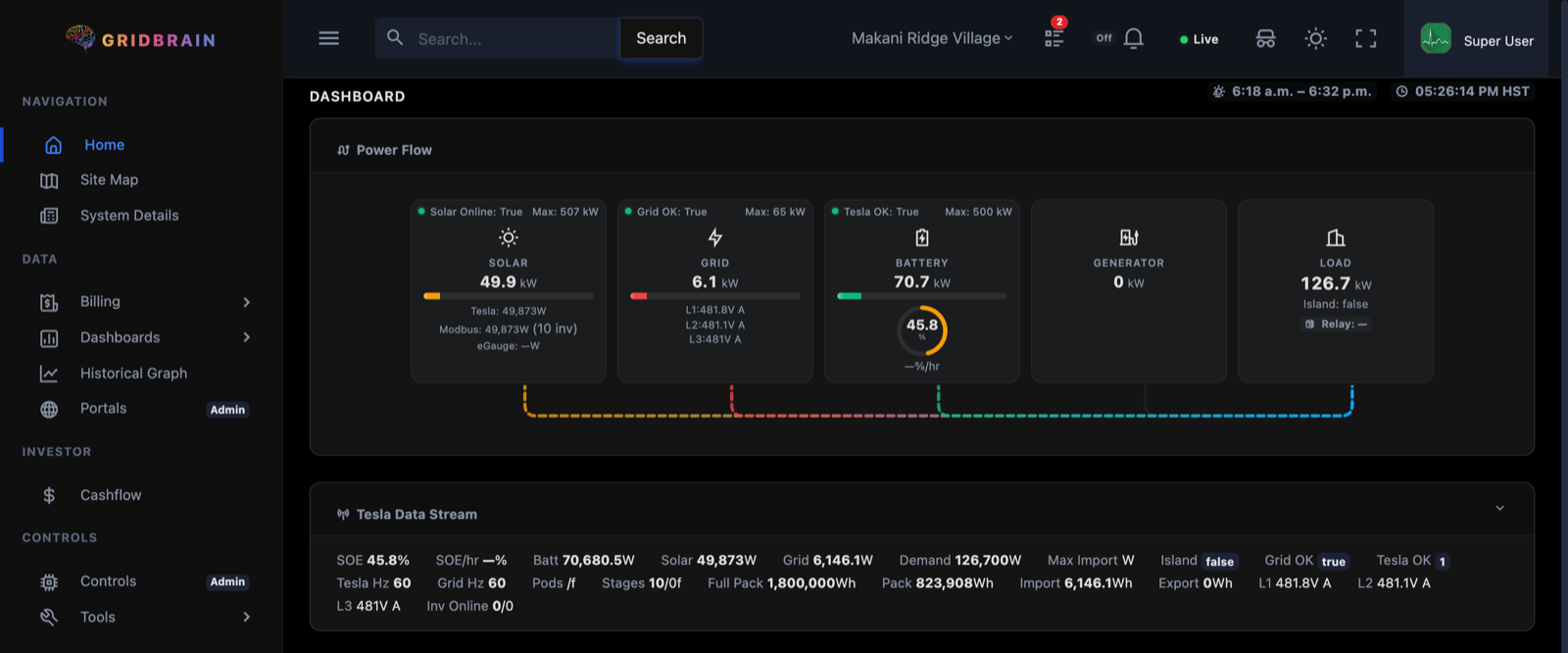
Task: Collapse the Tesla Data Stream panel
Action: click(x=1499, y=508)
